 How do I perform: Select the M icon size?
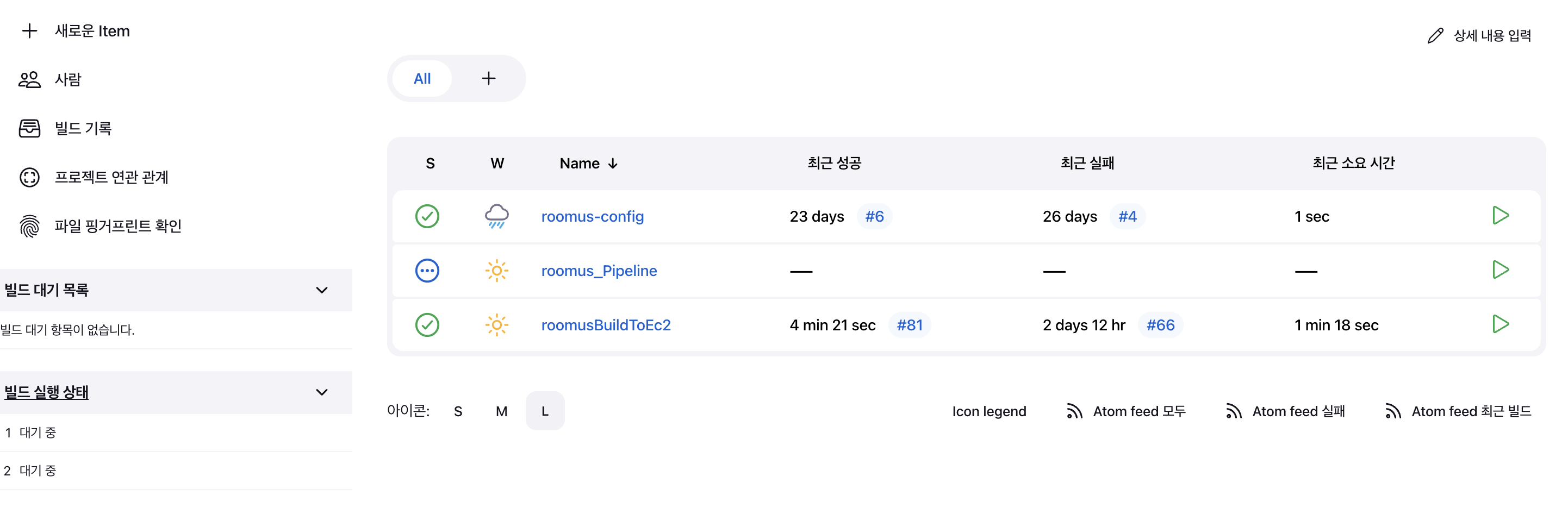[x=502, y=411]
